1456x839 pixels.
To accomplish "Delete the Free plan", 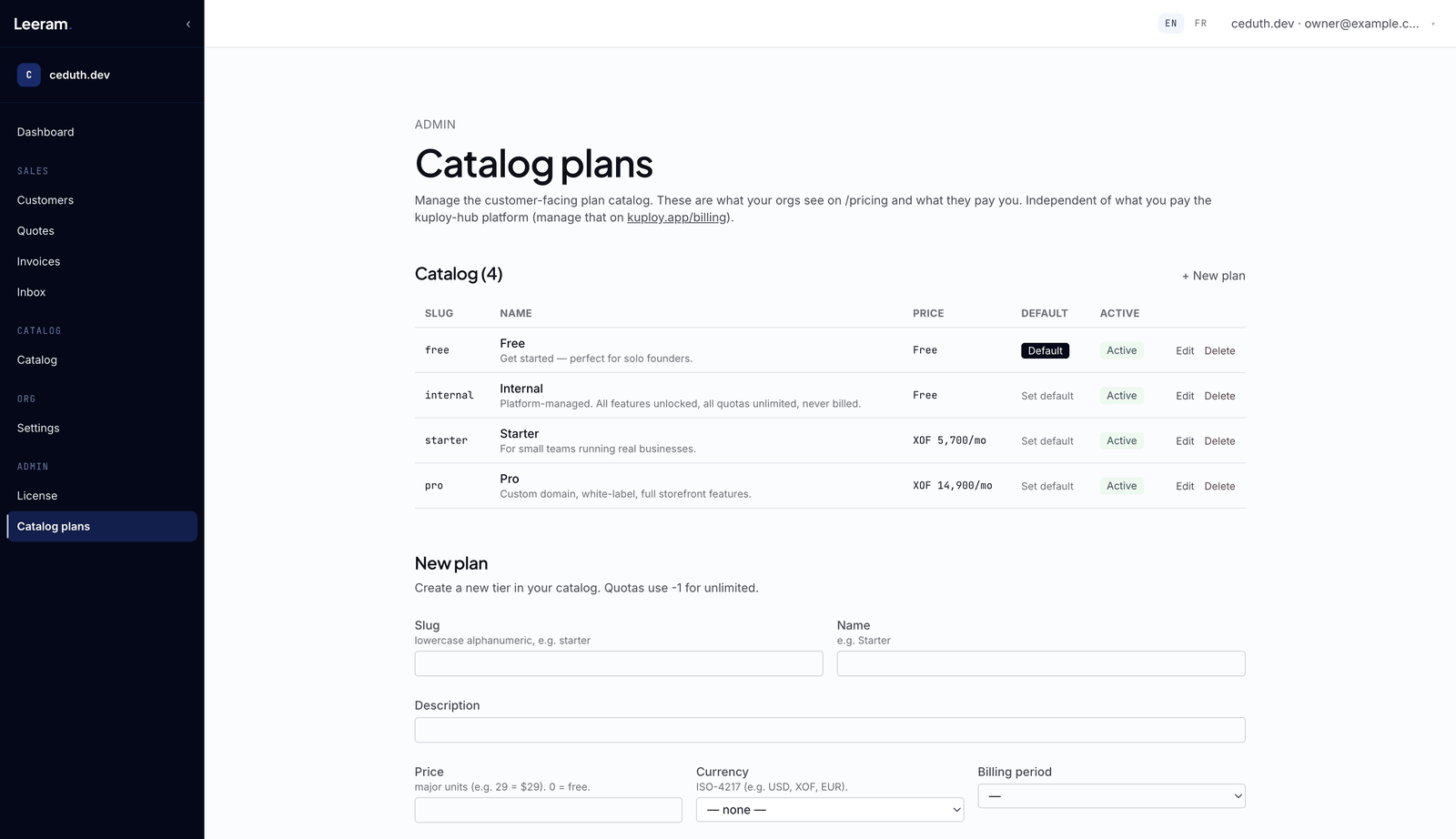I will [x=1219, y=350].
